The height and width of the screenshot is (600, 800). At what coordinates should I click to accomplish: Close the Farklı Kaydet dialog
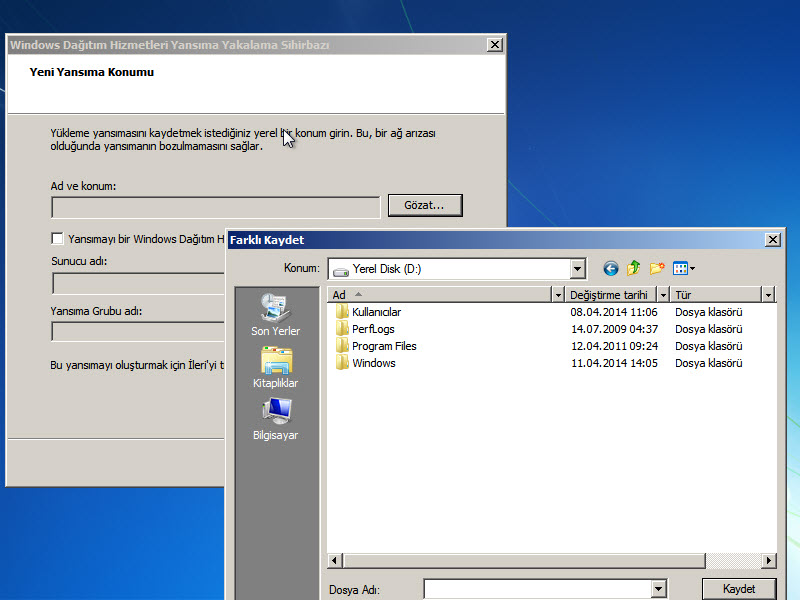point(772,240)
